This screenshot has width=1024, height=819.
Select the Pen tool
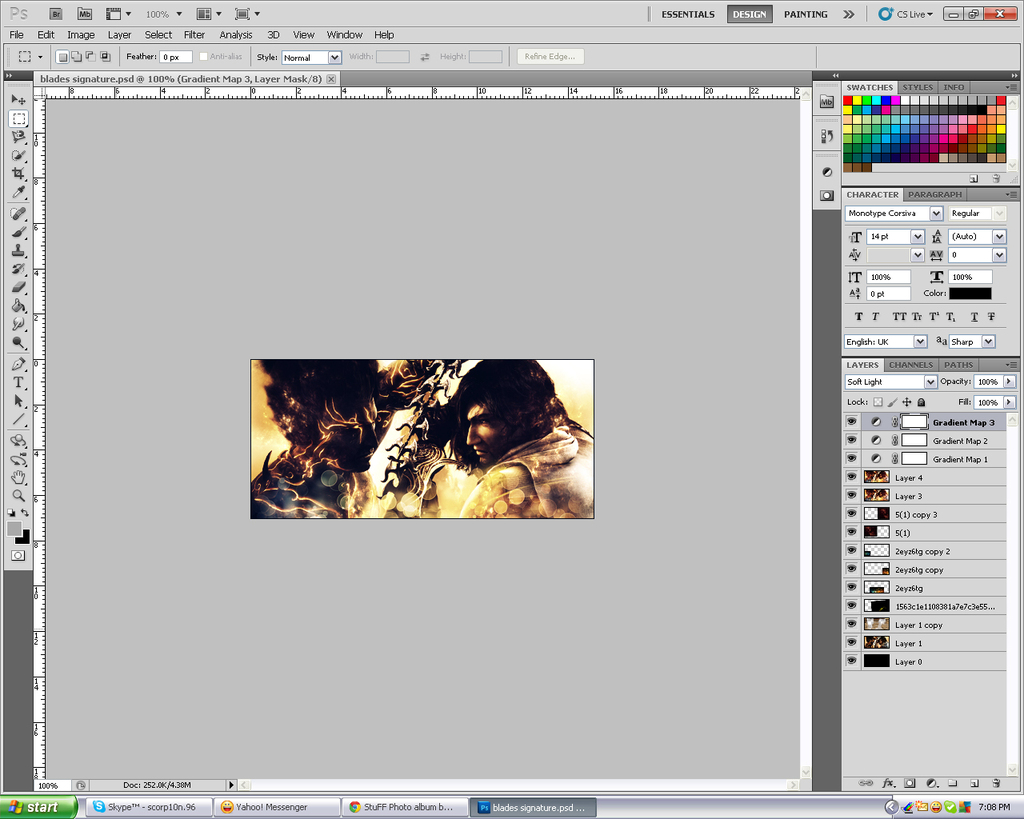(18, 364)
